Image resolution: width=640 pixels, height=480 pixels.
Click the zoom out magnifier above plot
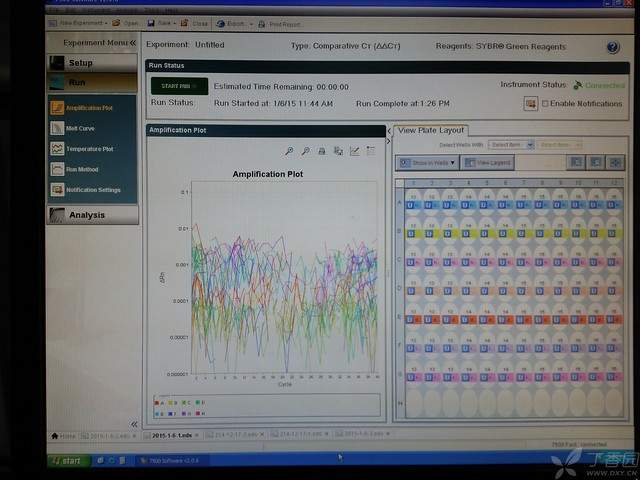click(x=305, y=151)
